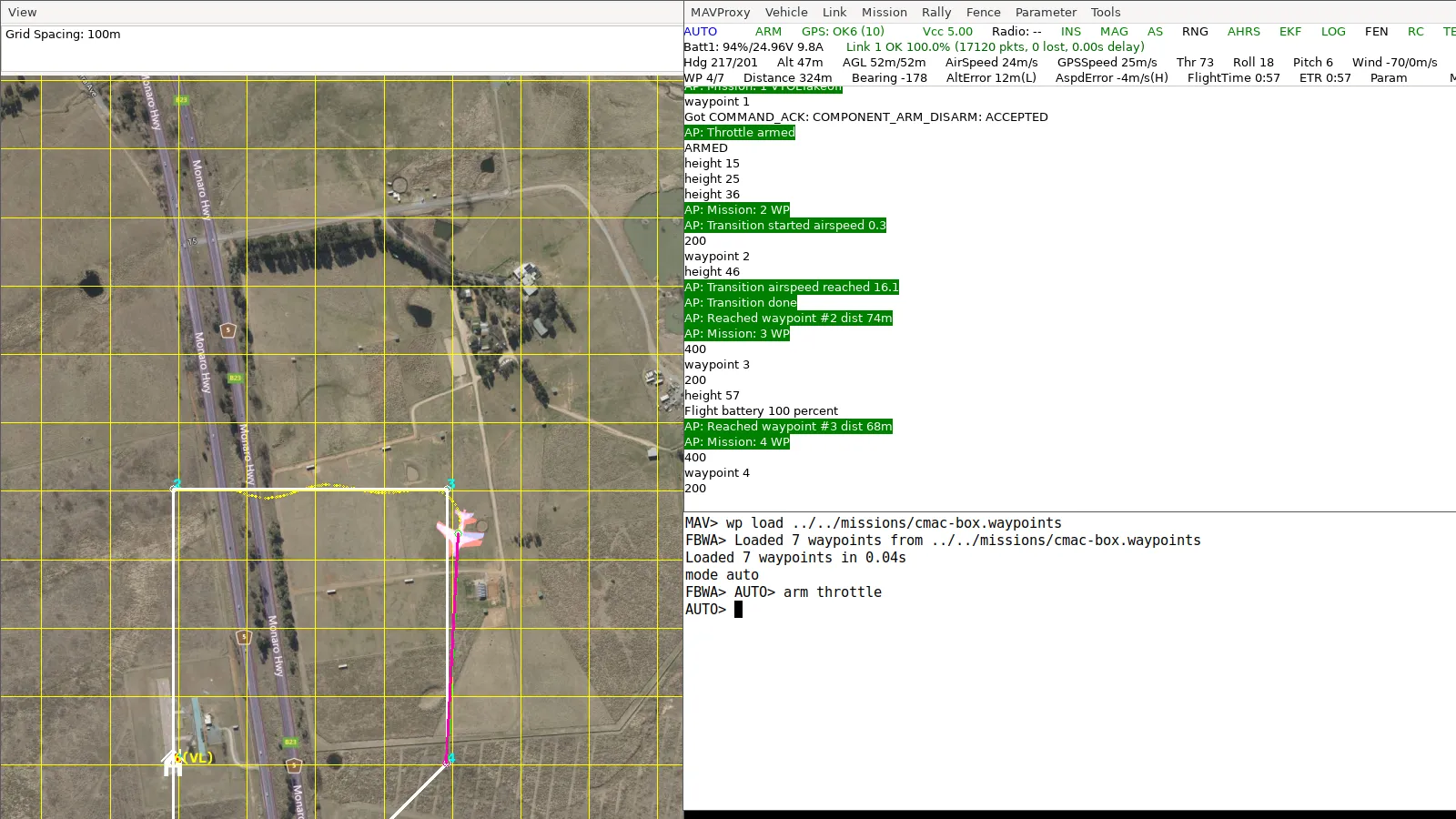Click 'AP: Reached waypoint #3 dist 68m' line
1456x819 pixels.
[788, 426]
